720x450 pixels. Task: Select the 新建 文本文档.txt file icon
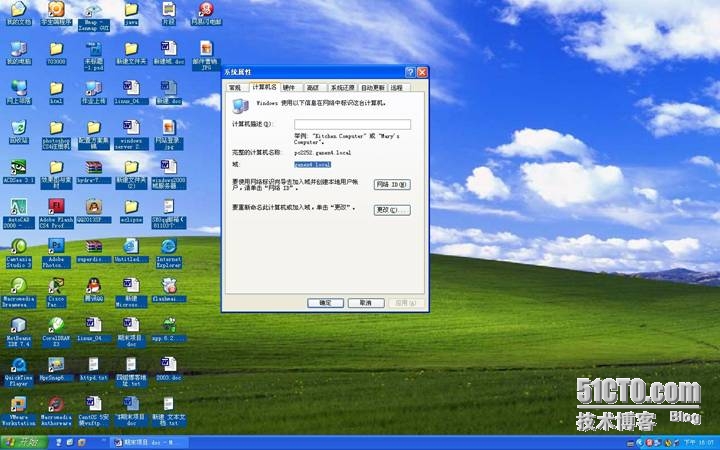point(169,411)
